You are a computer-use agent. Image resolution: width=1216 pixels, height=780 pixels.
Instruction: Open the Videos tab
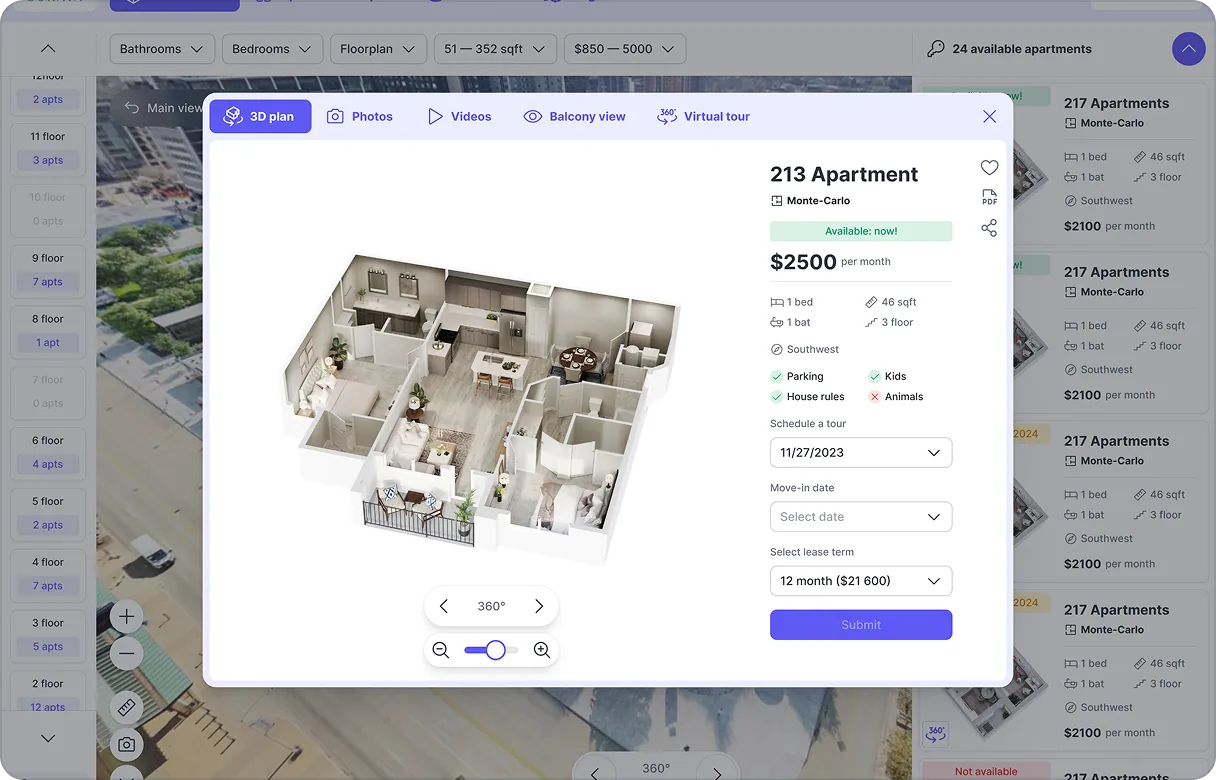pos(460,116)
